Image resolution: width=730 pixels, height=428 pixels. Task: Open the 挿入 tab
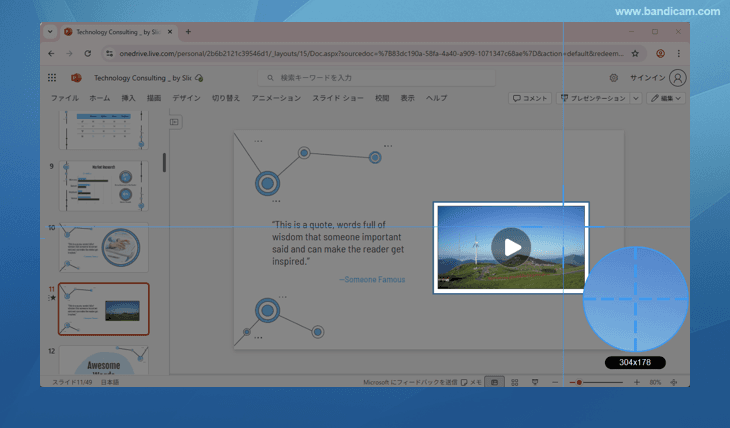(128, 98)
